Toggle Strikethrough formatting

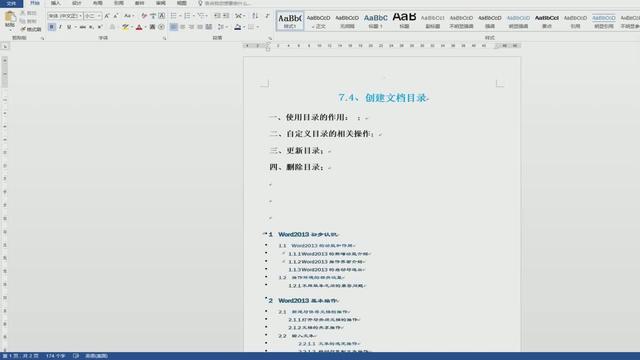pos(82,27)
